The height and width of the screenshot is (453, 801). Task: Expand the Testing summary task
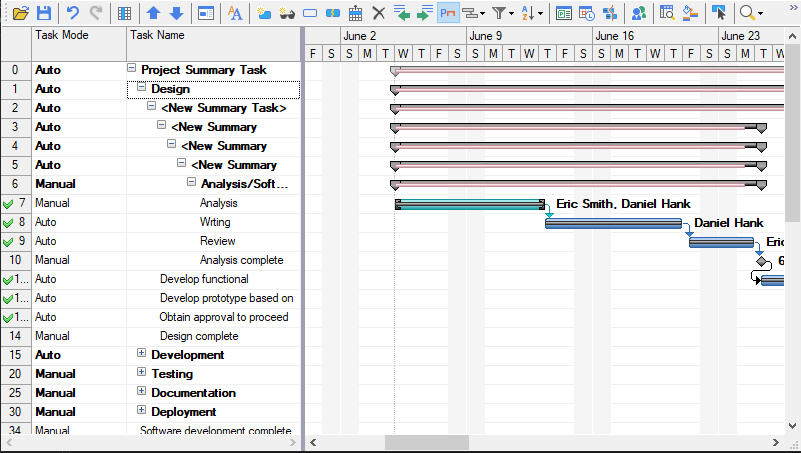click(x=142, y=373)
